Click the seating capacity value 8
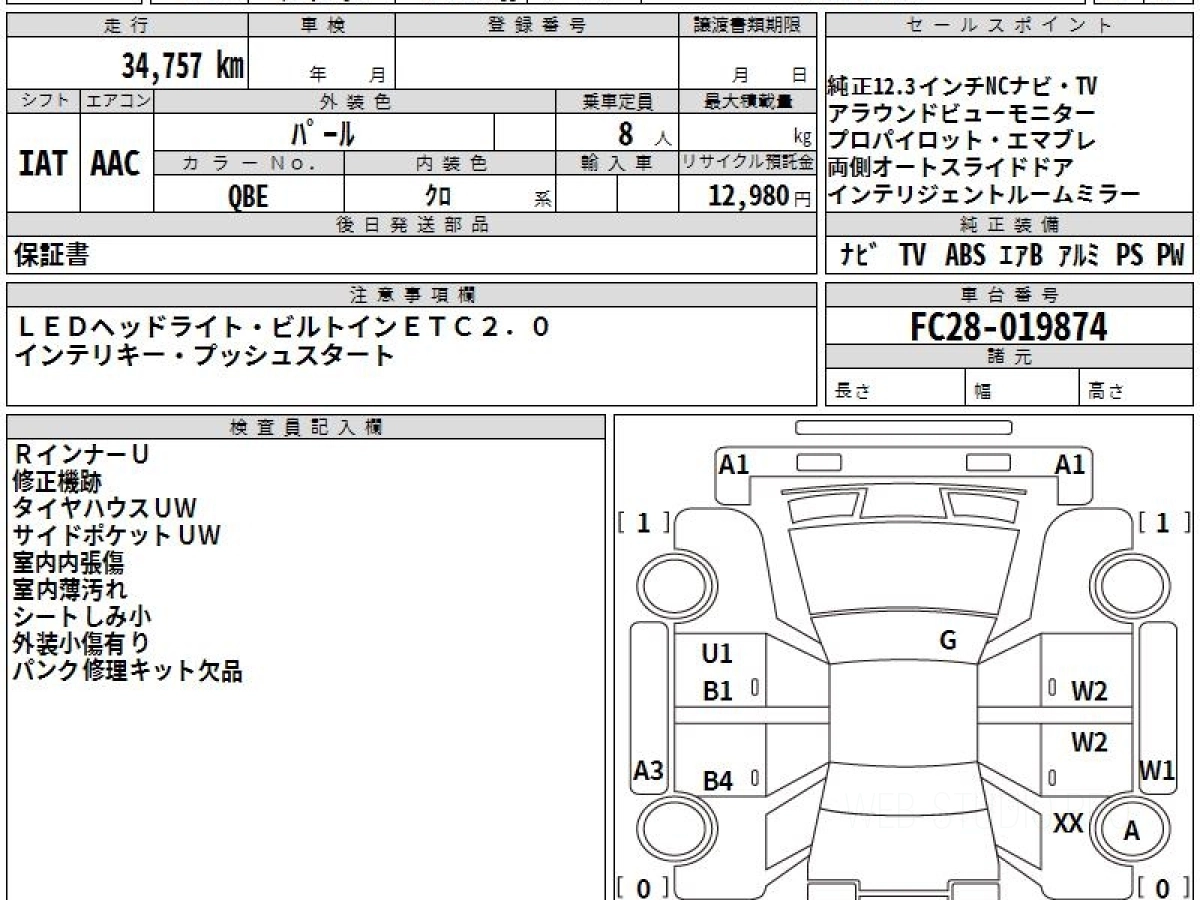 click(x=625, y=132)
